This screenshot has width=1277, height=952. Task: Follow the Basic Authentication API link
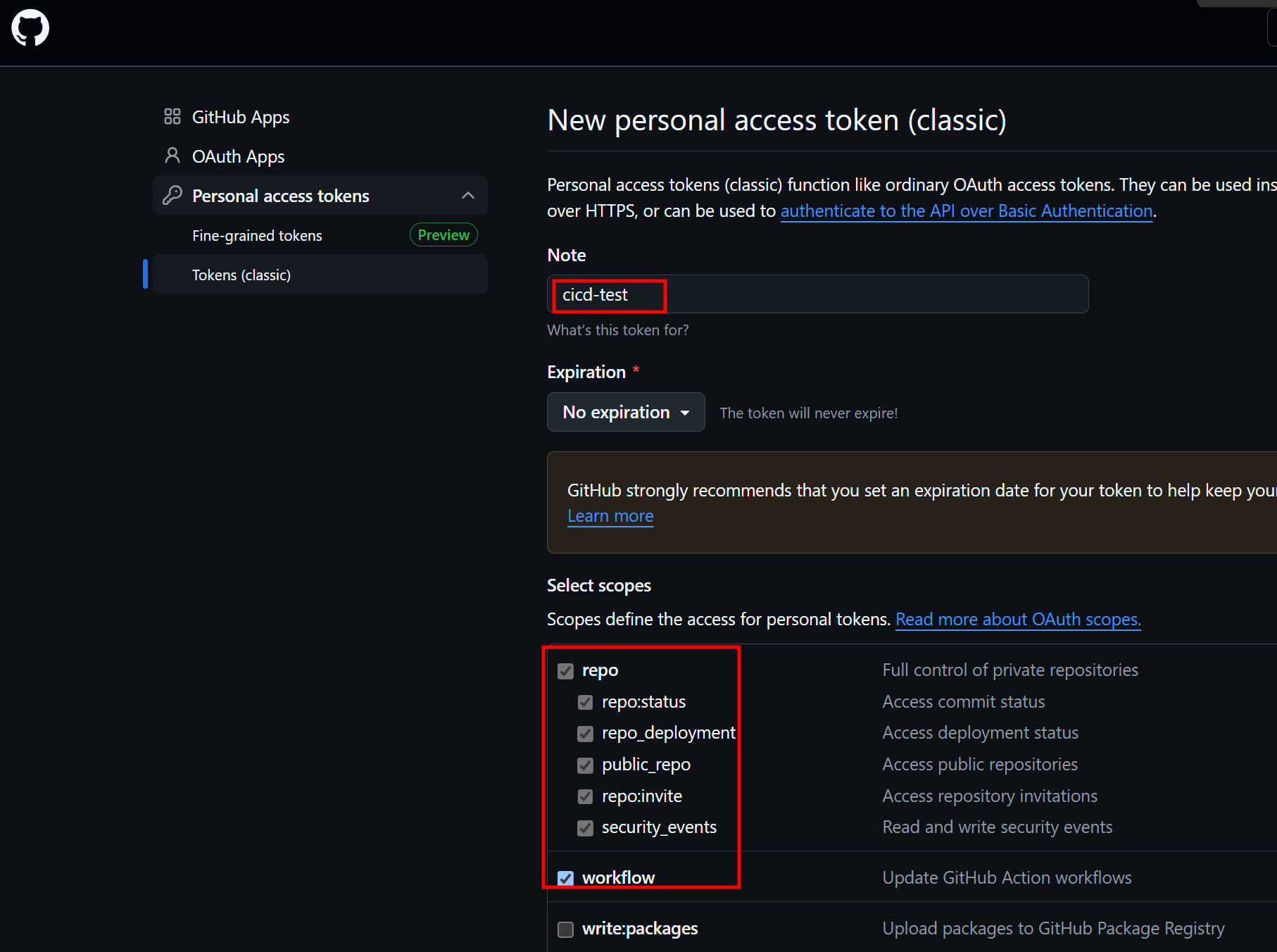point(967,211)
